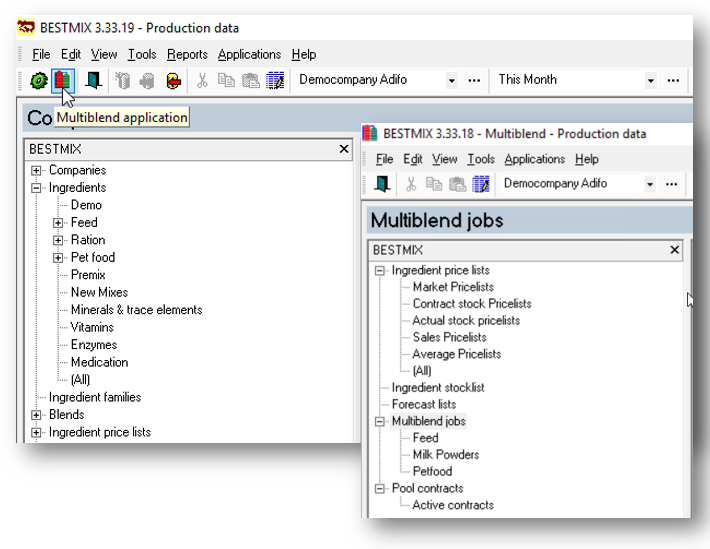Viewport: 710px width, 549px height.
Task: Close the BESTMIX tree panel in main window
Action: tap(344, 149)
